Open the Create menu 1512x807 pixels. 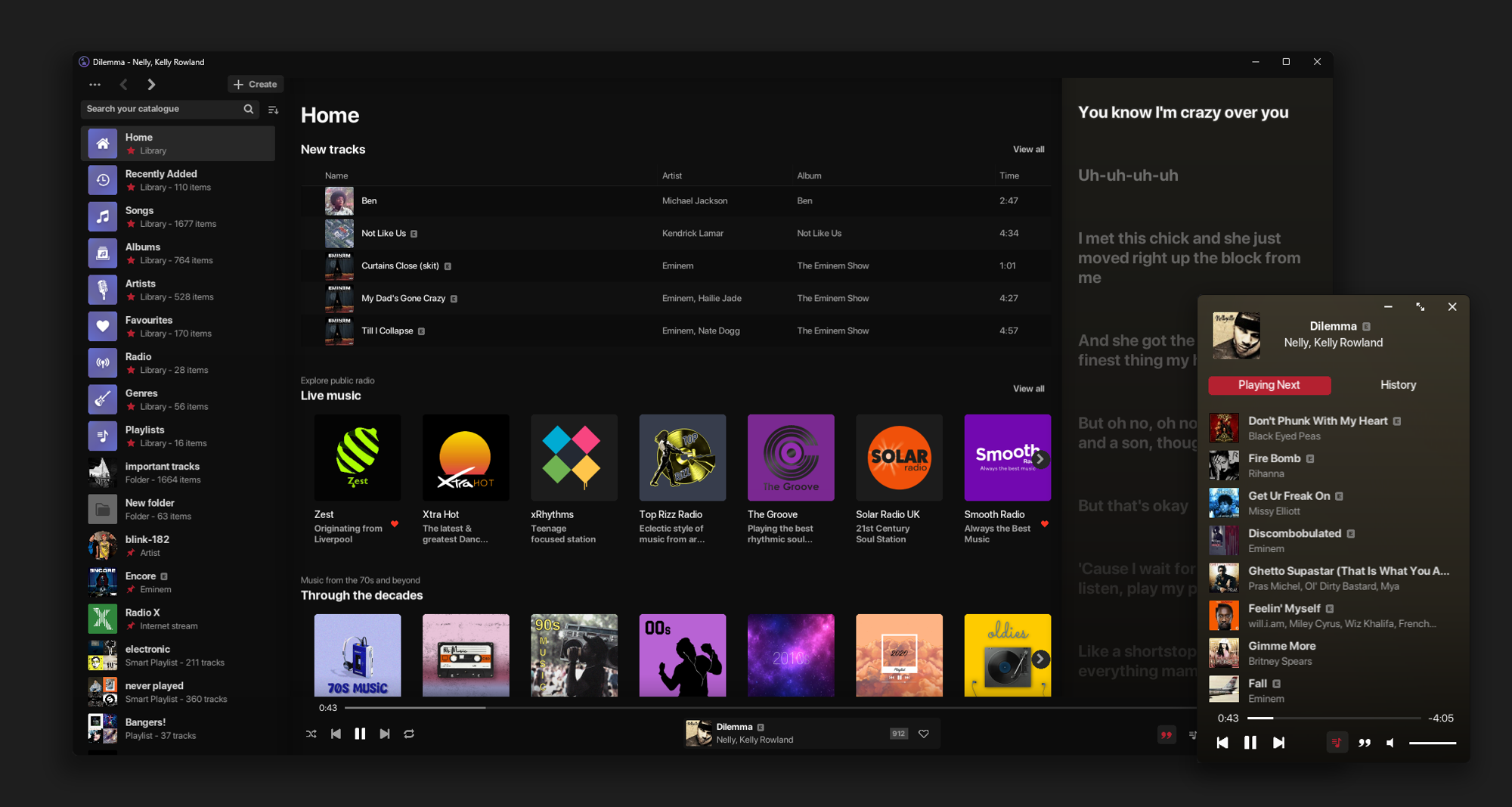click(256, 85)
